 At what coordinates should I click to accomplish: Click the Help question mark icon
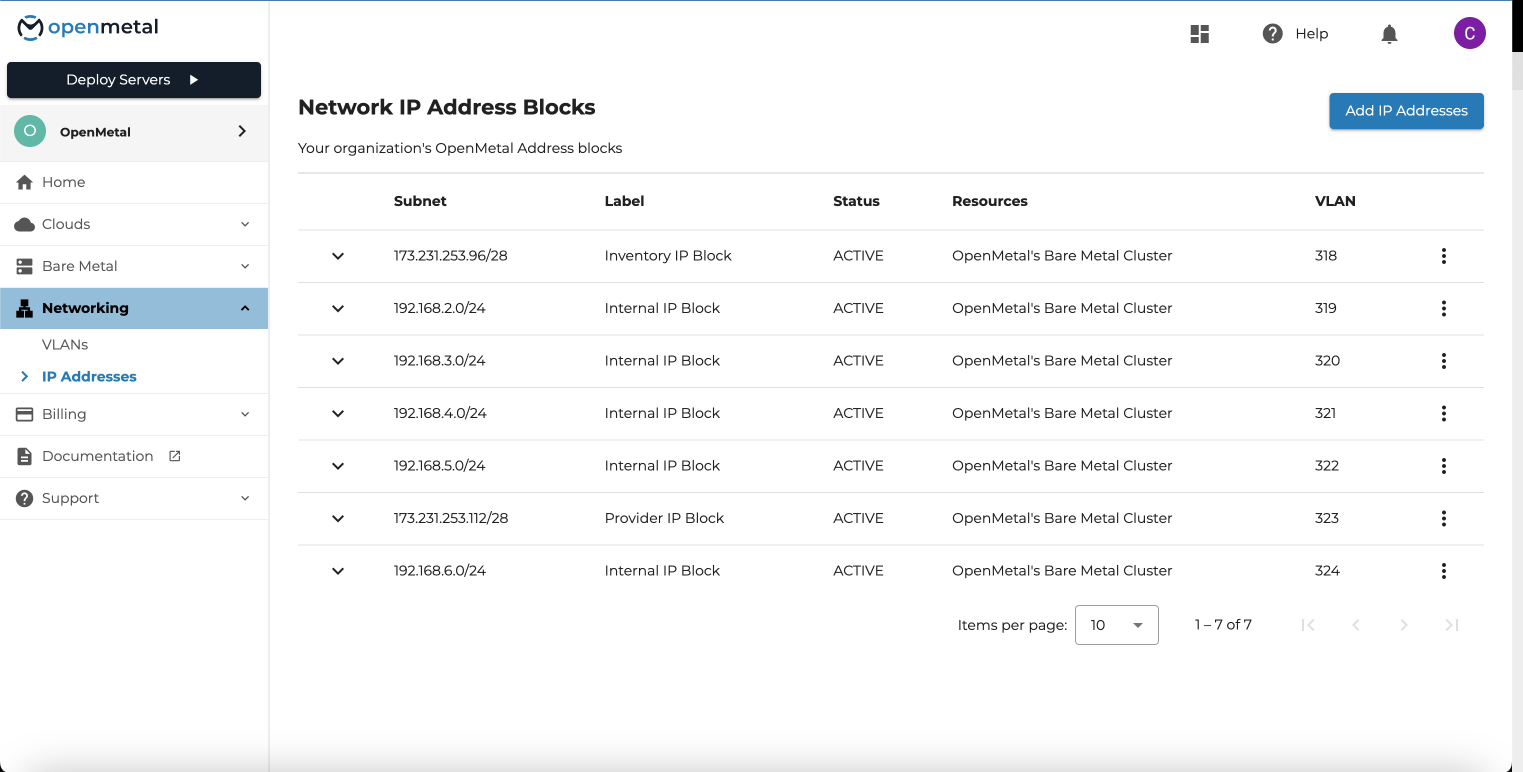[1272, 33]
